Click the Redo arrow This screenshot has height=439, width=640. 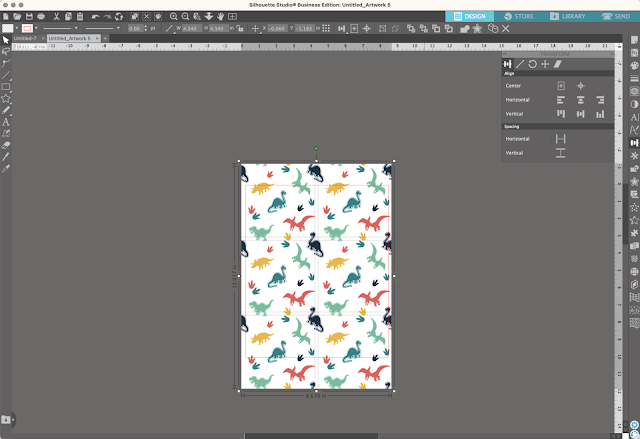(107, 16)
